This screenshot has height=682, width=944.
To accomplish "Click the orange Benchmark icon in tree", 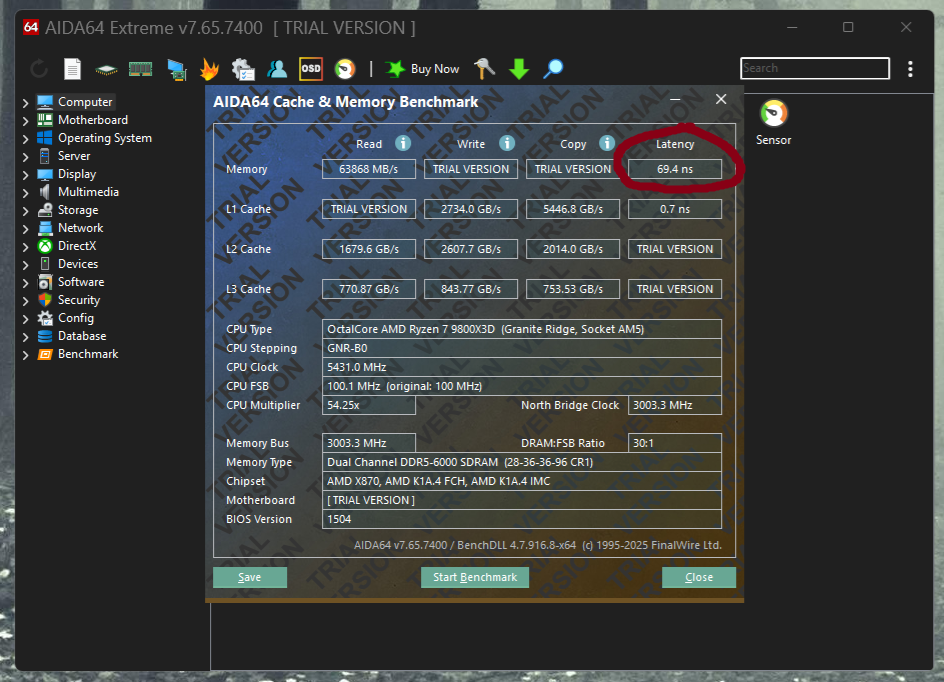I will [45, 354].
